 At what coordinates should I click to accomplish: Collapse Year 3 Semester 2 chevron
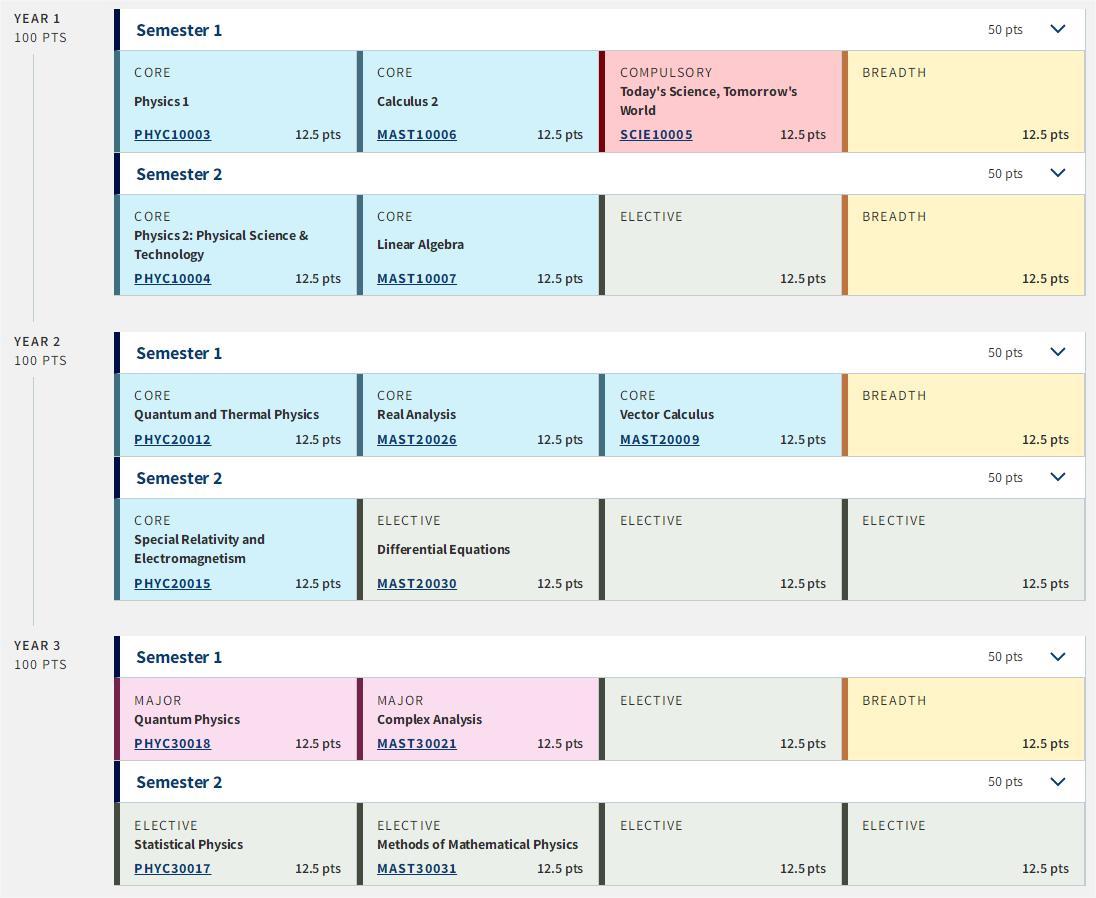pyautogui.click(x=1058, y=782)
